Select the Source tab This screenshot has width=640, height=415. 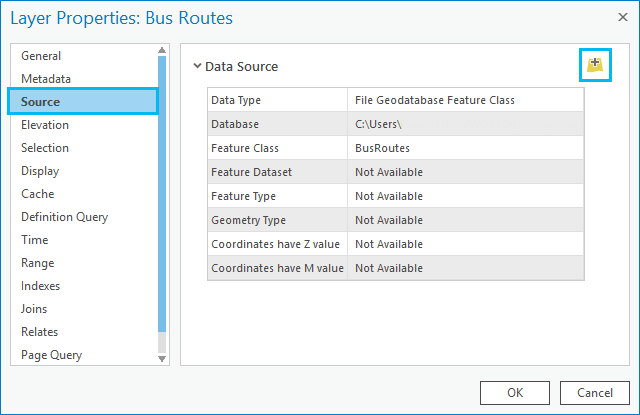41,102
